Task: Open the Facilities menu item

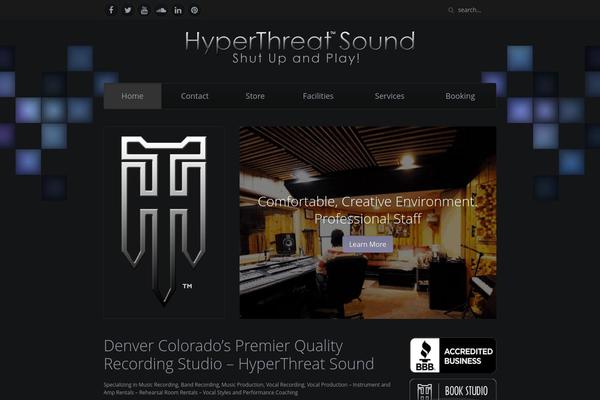Action: point(318,96)
